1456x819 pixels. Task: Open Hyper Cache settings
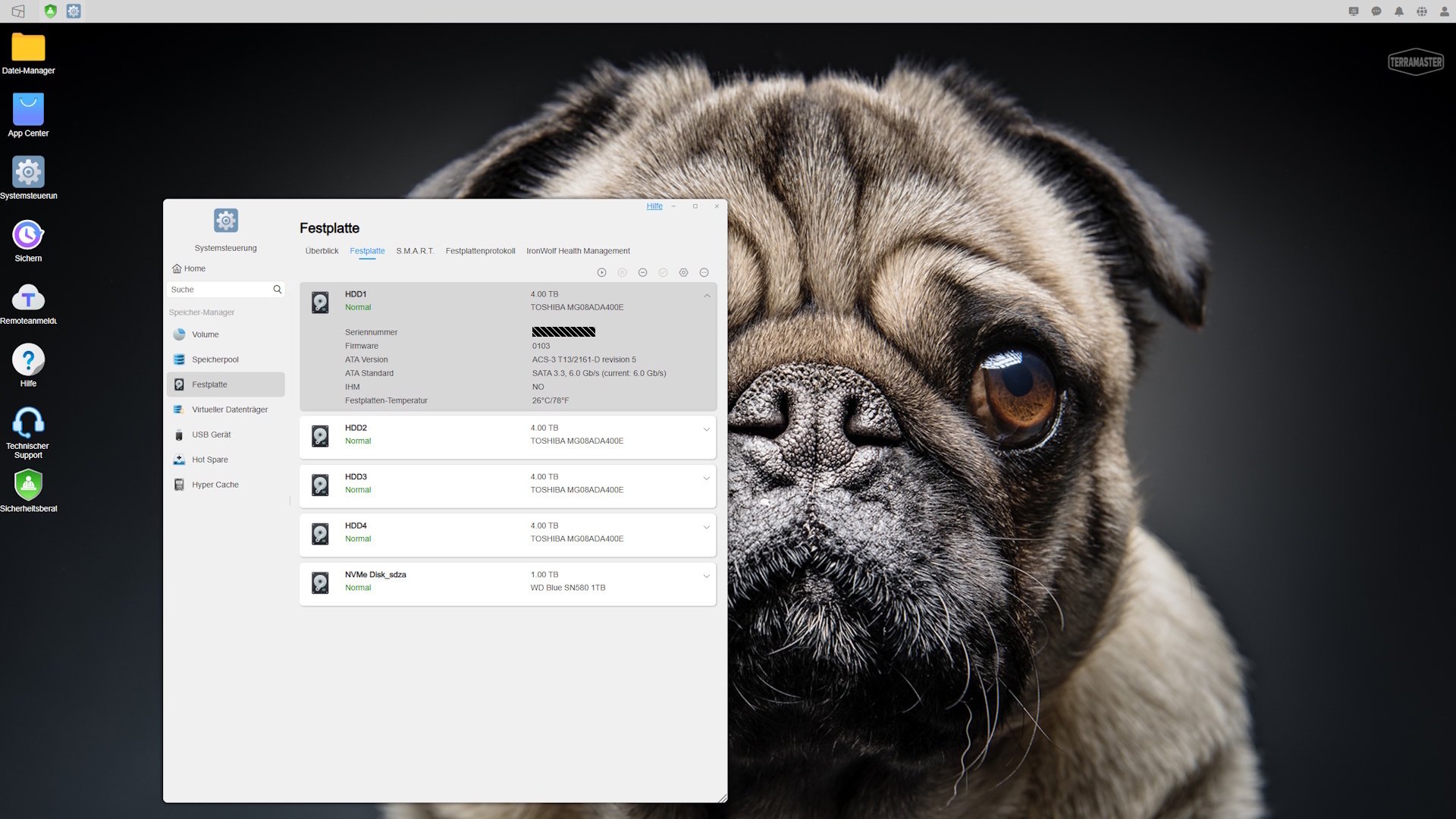215,484
